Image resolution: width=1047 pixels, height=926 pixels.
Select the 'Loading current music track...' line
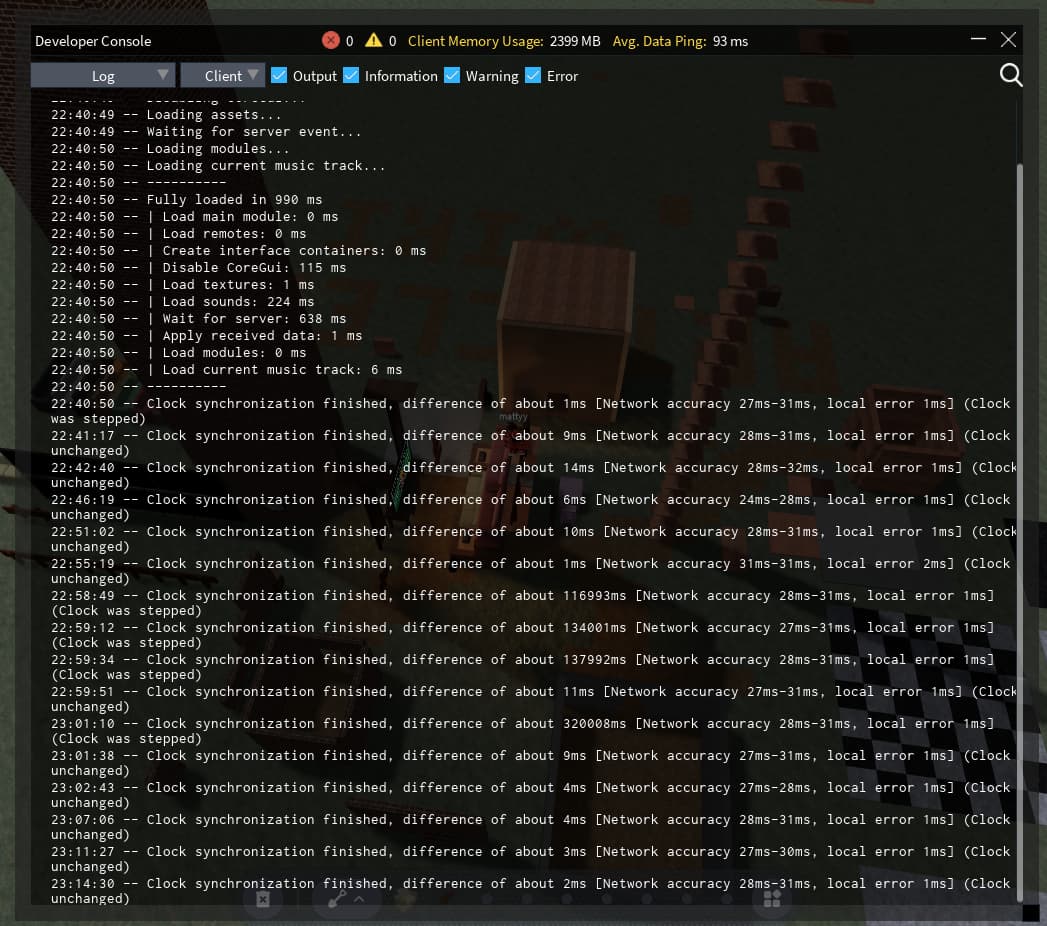click(218, 166)
